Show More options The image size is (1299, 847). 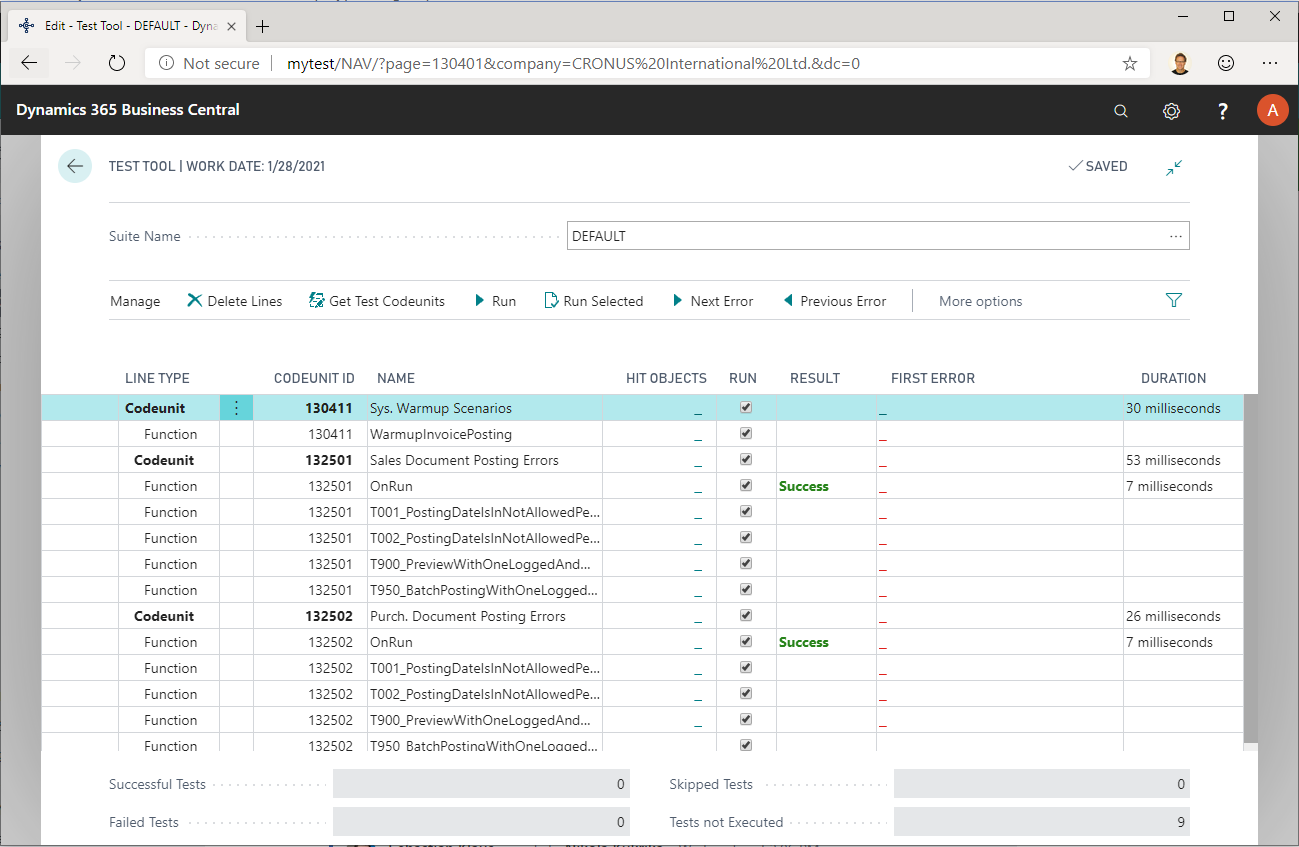(980, 301)
